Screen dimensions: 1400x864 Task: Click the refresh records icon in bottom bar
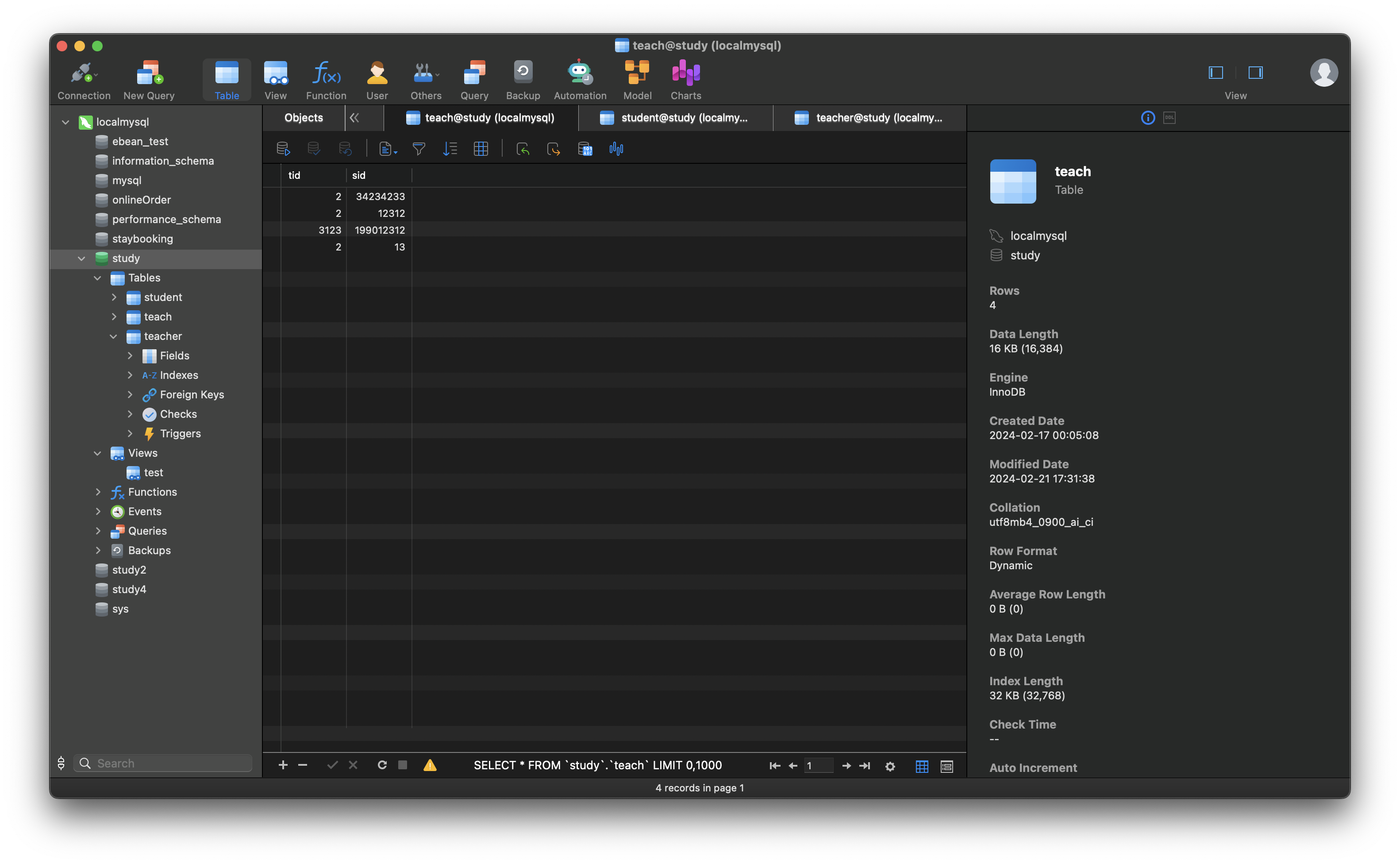pos(381,765)
